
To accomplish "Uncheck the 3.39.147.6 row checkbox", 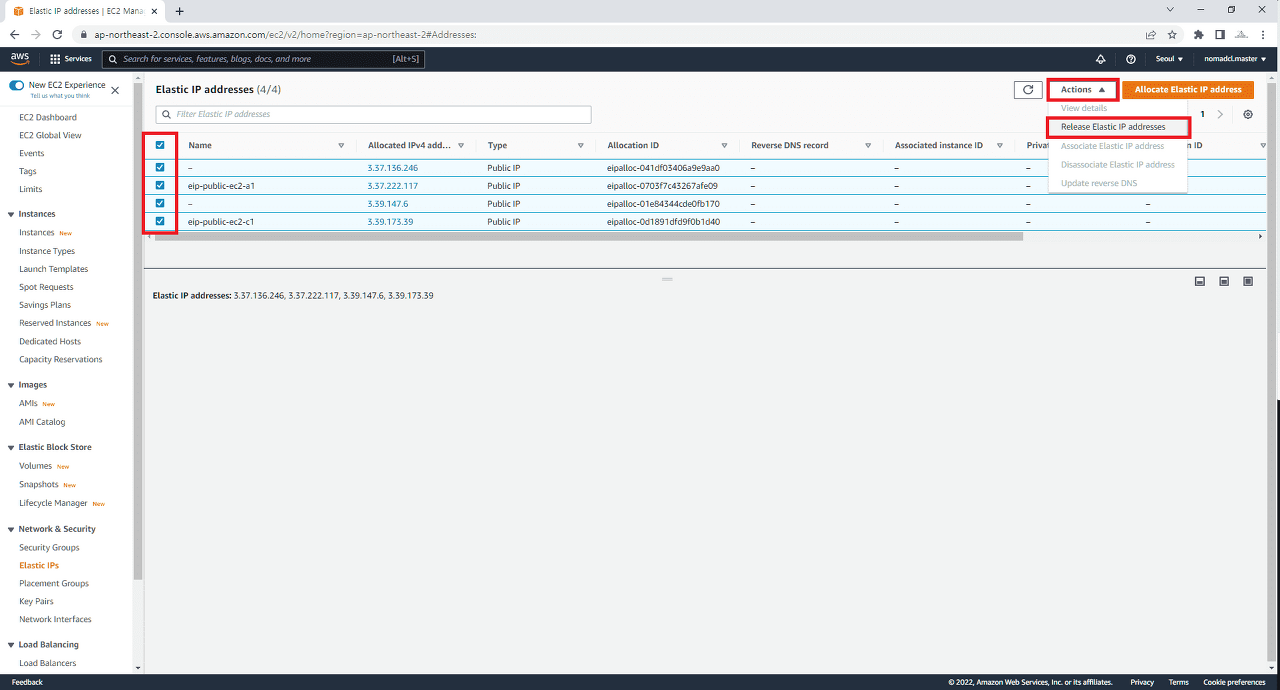I will [160, 203].
